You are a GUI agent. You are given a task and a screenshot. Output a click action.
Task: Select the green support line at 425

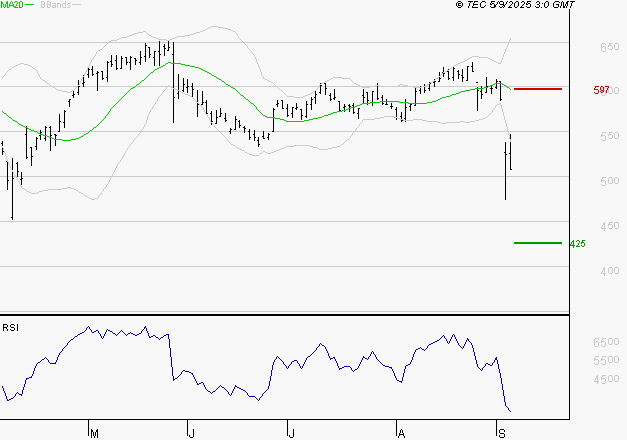pos(537,243)
